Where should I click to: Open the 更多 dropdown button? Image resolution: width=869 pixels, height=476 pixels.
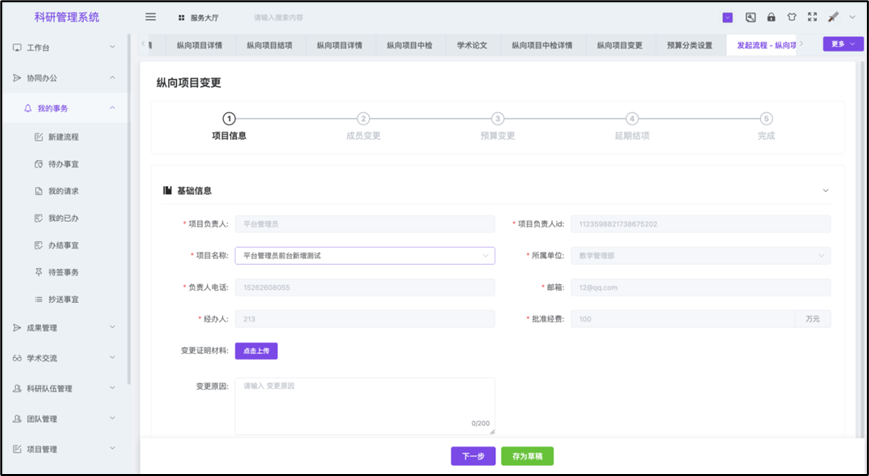tap(842, 45)
